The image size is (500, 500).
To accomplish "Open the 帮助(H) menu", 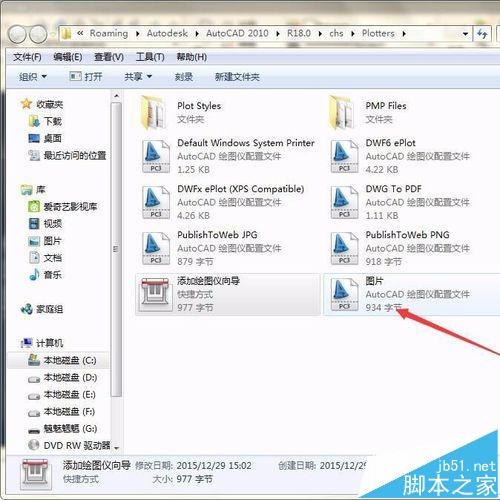I will (192, 57).
